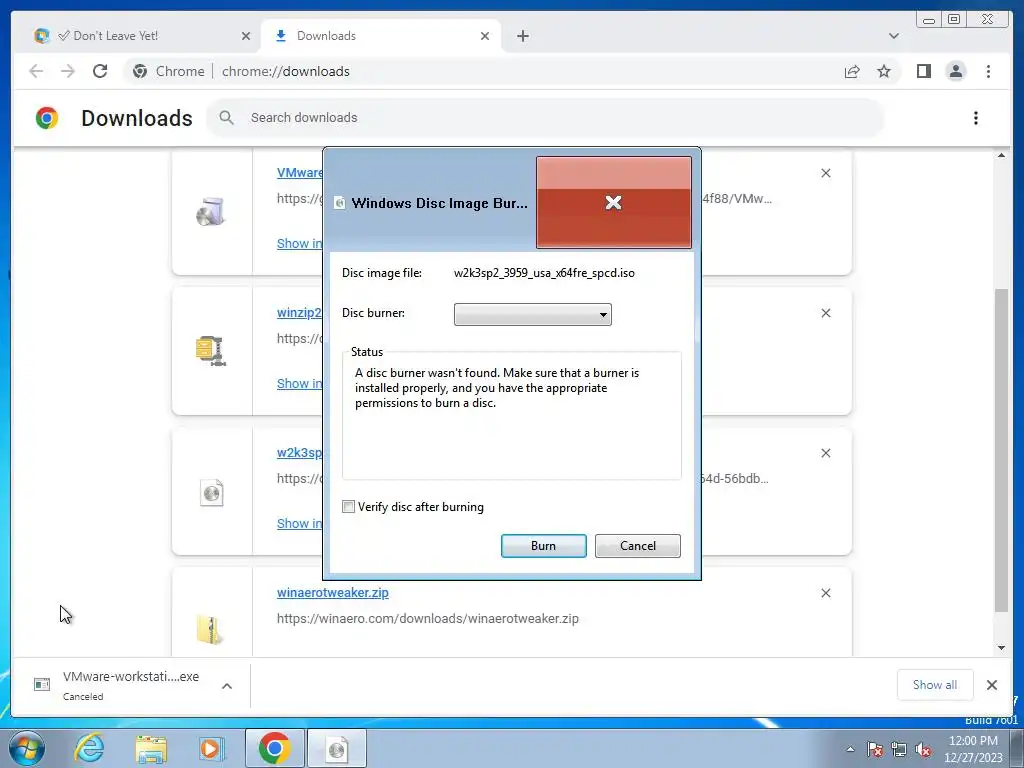Reload the downloads page
This screenshot has width=1024, height=768.
point(99,71)
